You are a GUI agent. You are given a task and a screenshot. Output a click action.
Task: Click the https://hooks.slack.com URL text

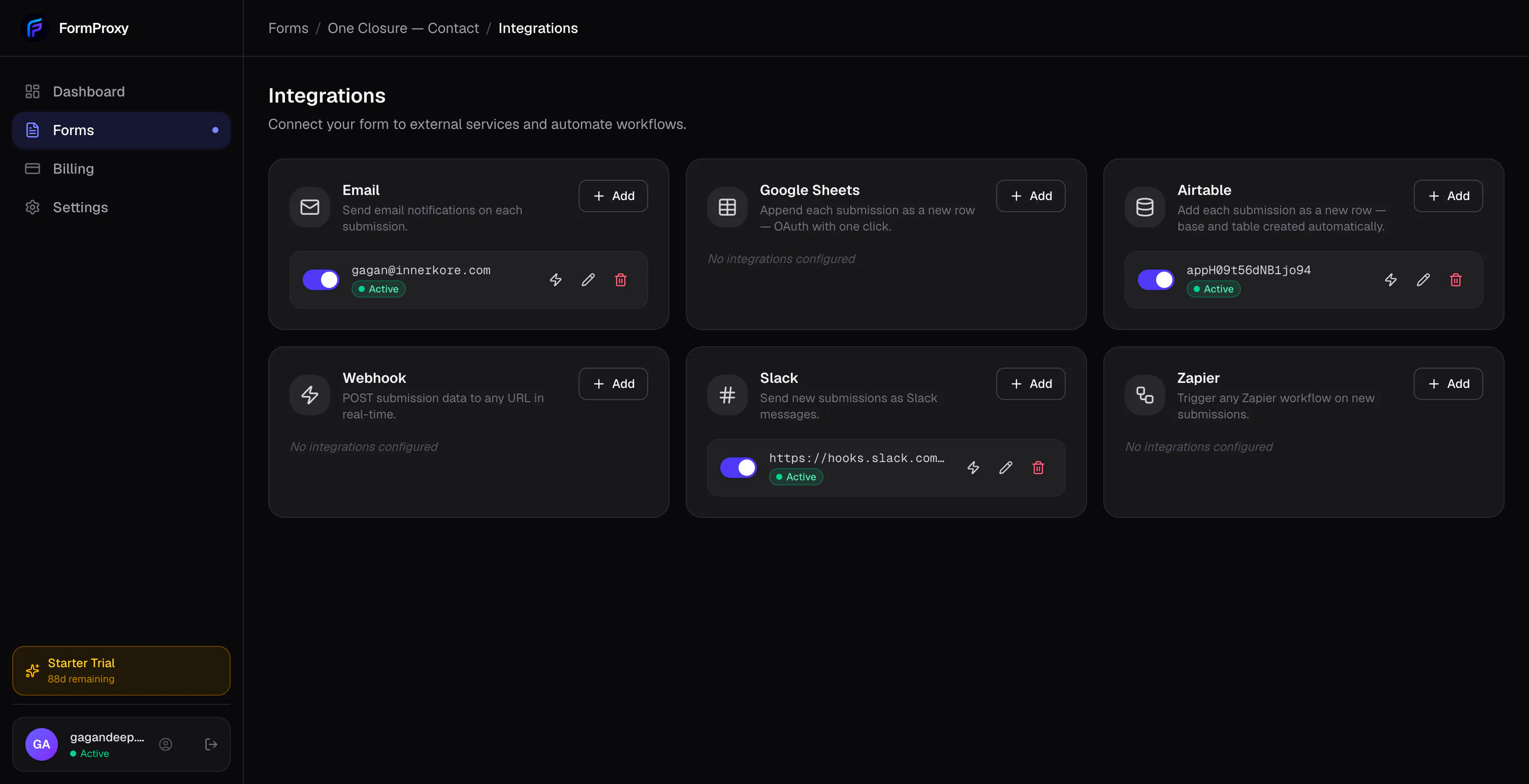coord(856,458)
